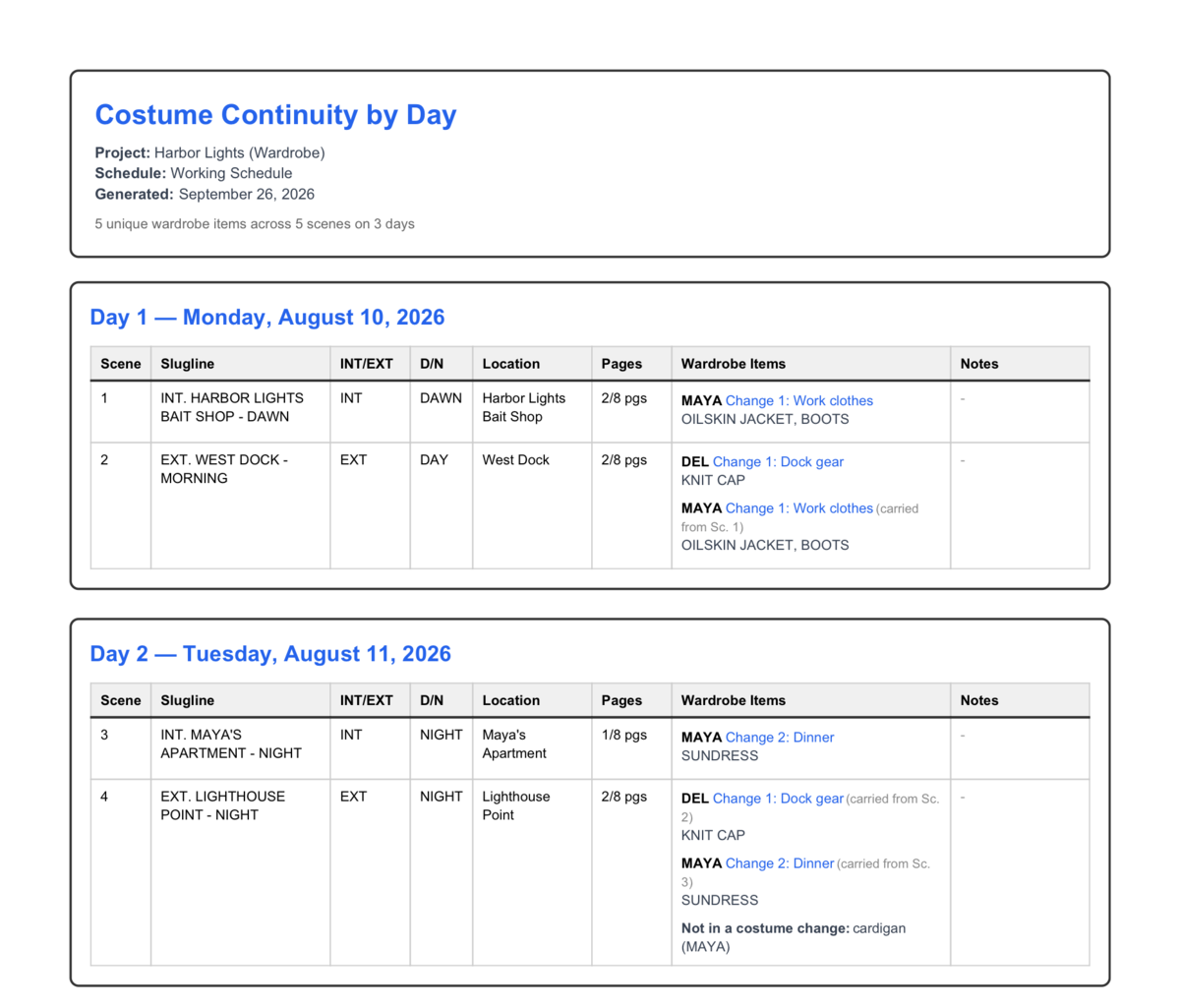The image size is (1180, 1008).
Task: Click the Generated: September 26, 2026 line
Action: tap(205, 194)
